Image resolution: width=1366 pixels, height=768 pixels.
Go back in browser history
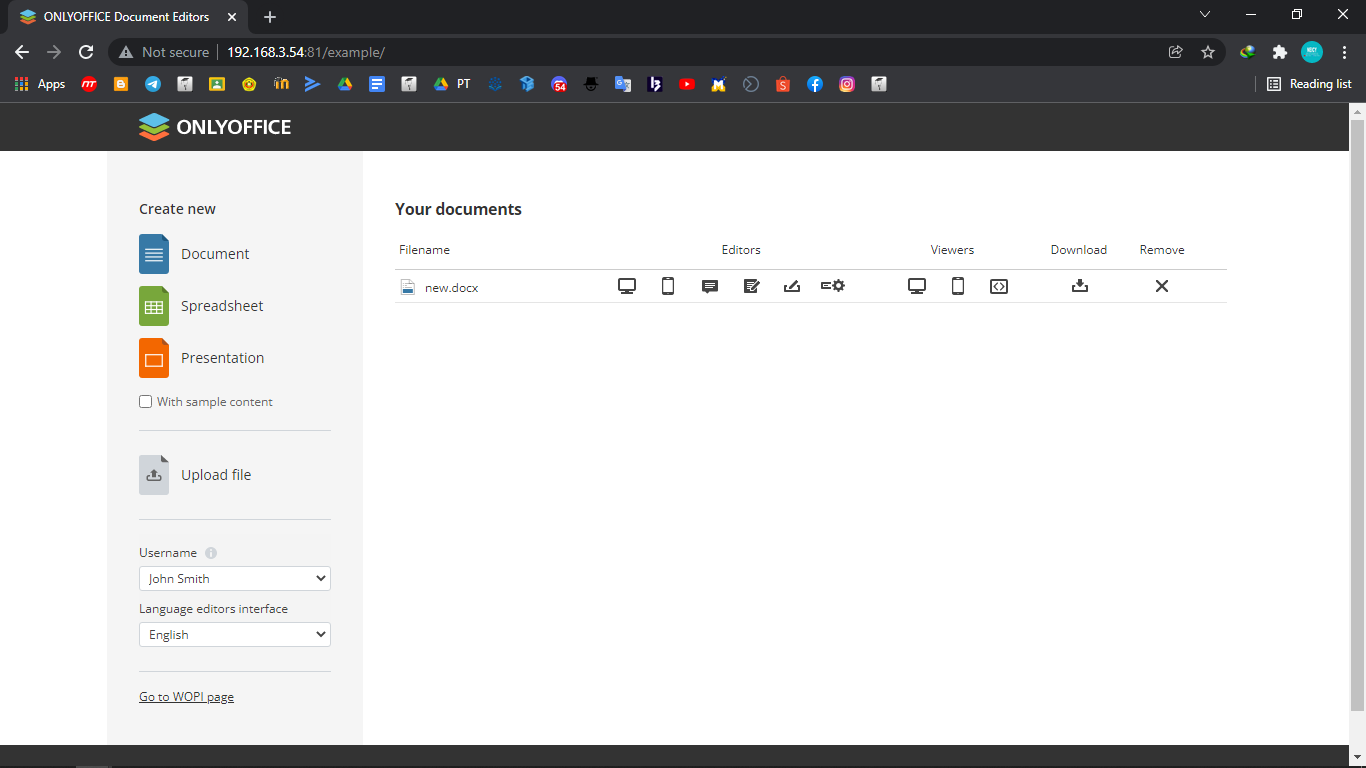[x=22, y=52]
